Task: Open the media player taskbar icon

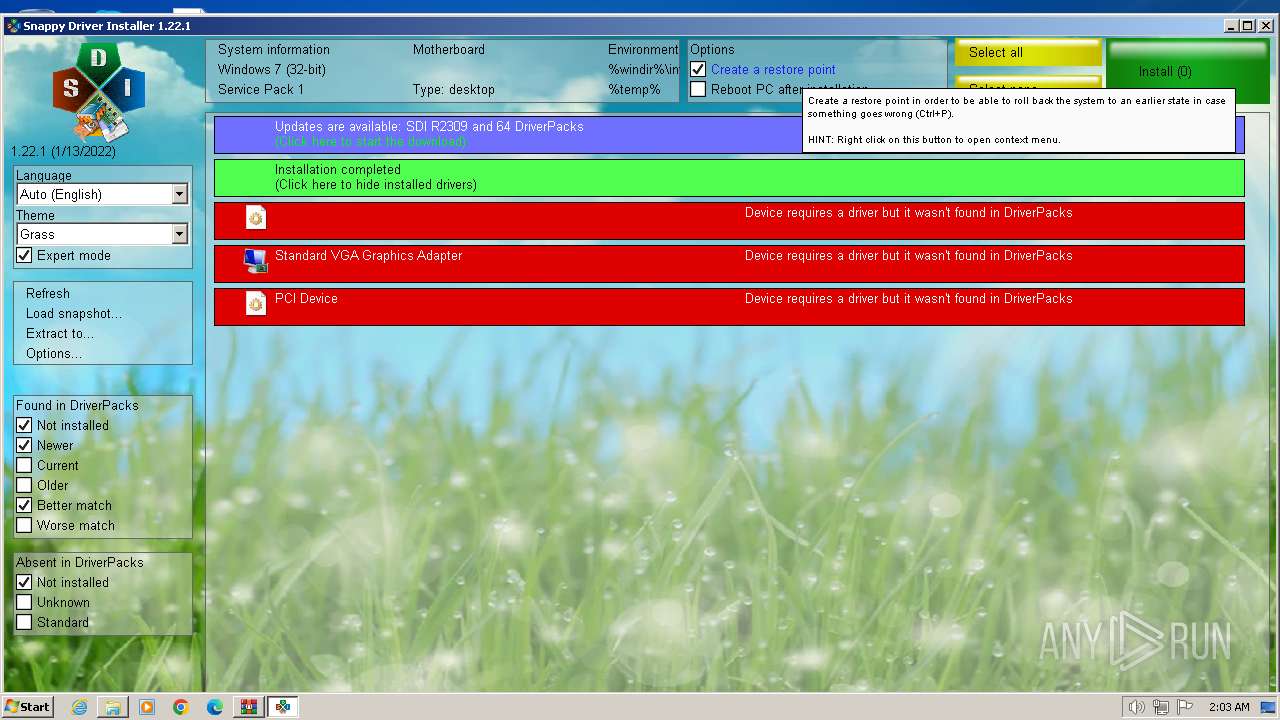Action: [147, 707]
